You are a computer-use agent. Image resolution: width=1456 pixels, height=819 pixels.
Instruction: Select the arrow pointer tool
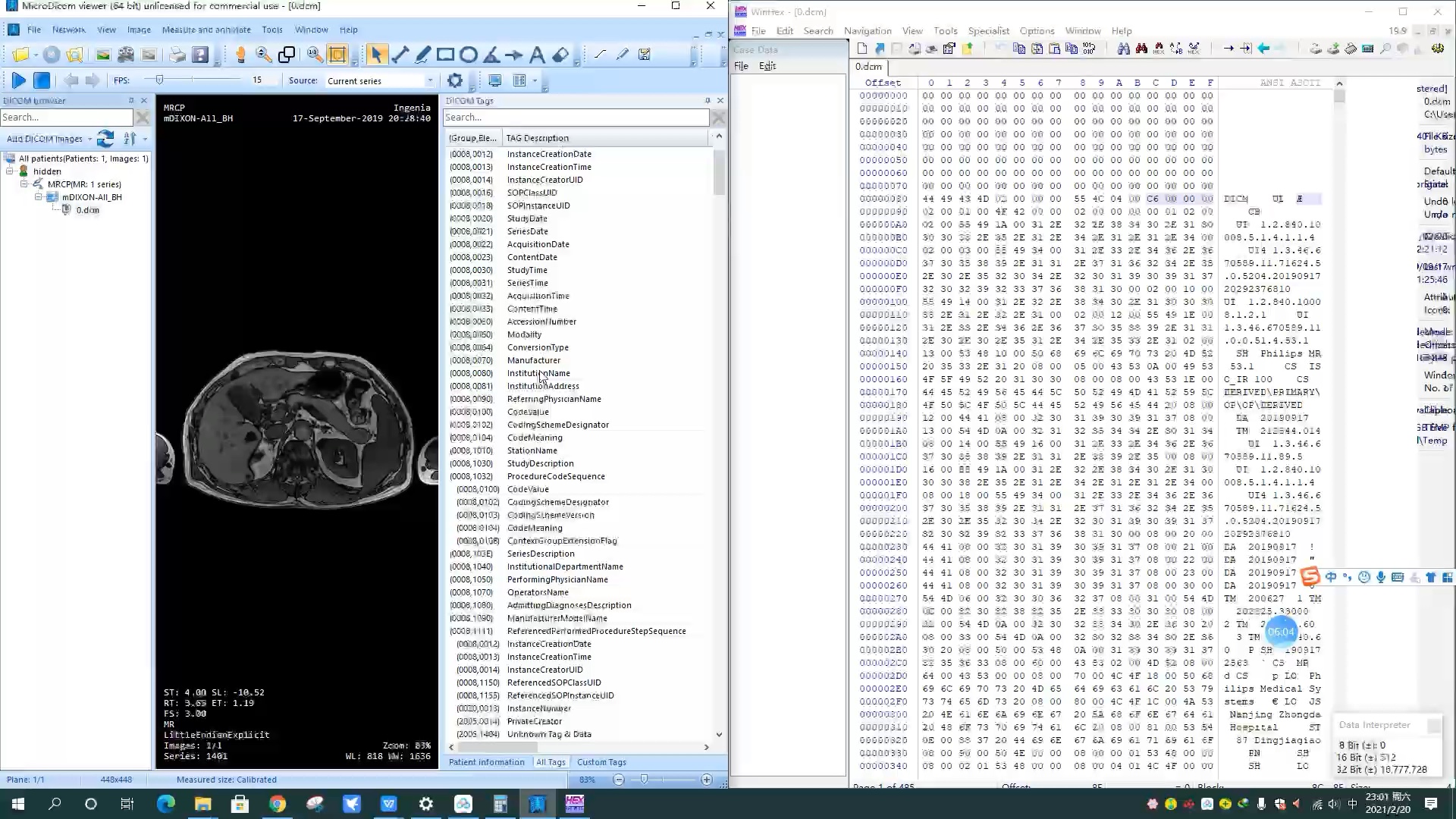[x=376, y=55]
